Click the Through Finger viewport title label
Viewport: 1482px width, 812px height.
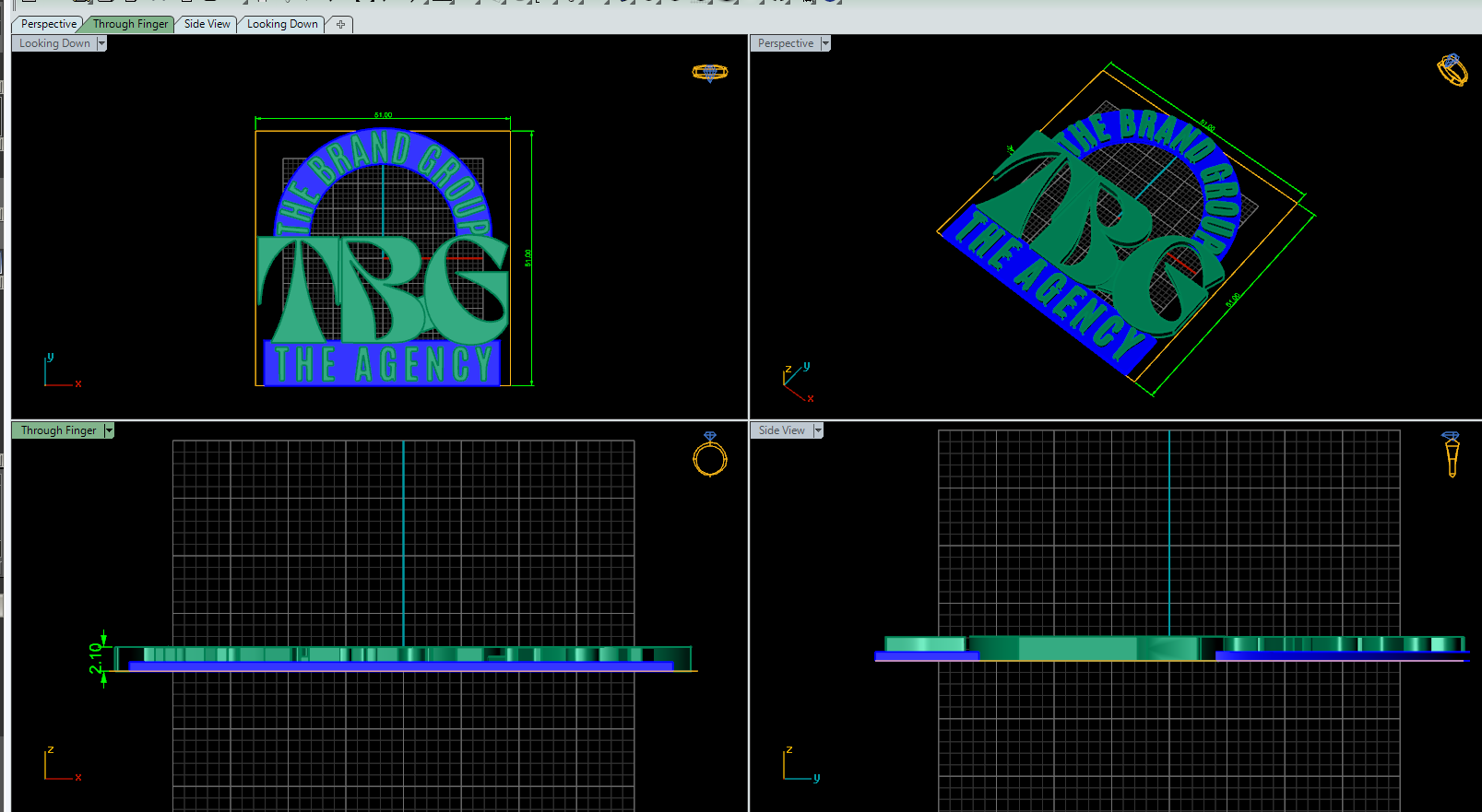(58, 430)
